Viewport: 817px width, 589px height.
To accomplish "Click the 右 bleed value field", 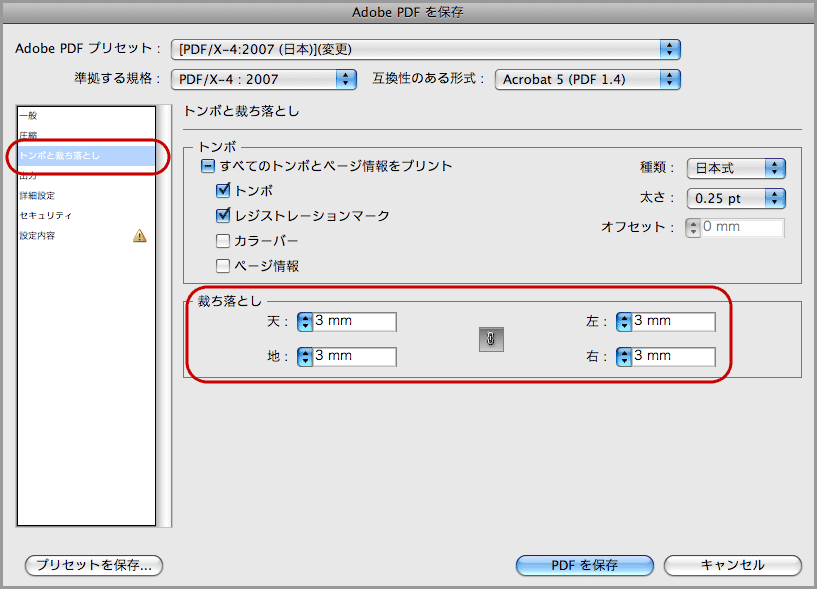I will point(673,357).
